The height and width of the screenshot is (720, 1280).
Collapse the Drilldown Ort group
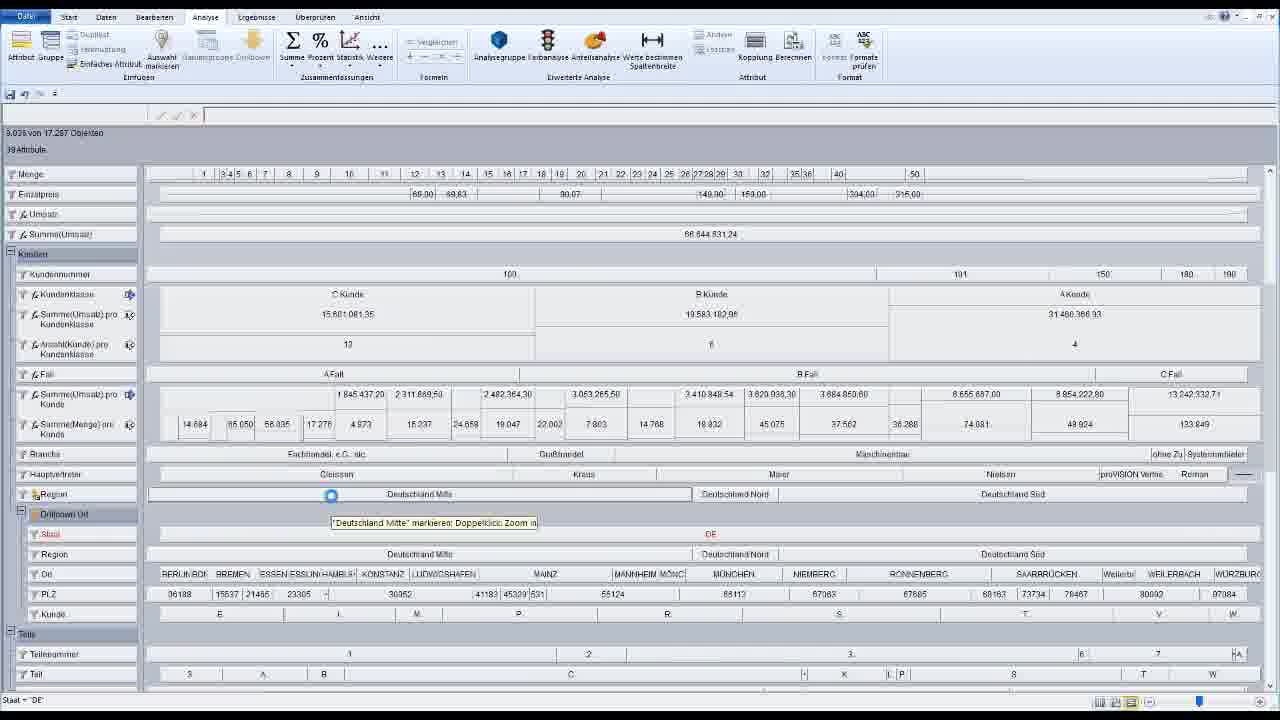[x=21, y=511]
